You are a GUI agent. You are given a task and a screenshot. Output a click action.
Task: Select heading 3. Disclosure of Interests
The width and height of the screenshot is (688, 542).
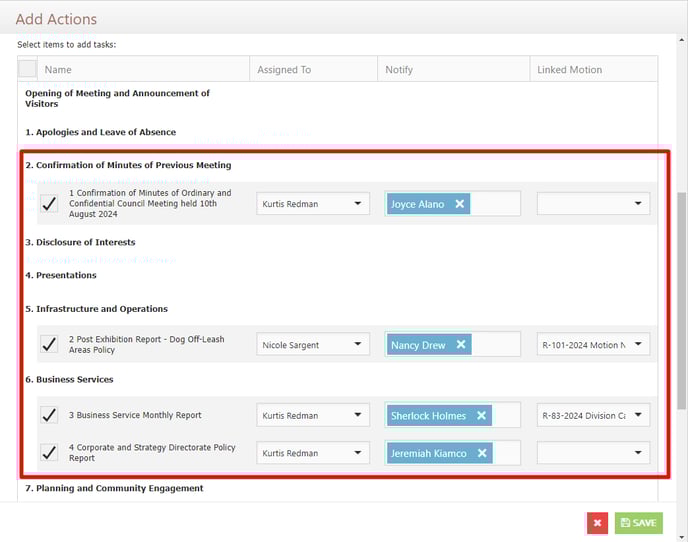click(x=80, y=242)
